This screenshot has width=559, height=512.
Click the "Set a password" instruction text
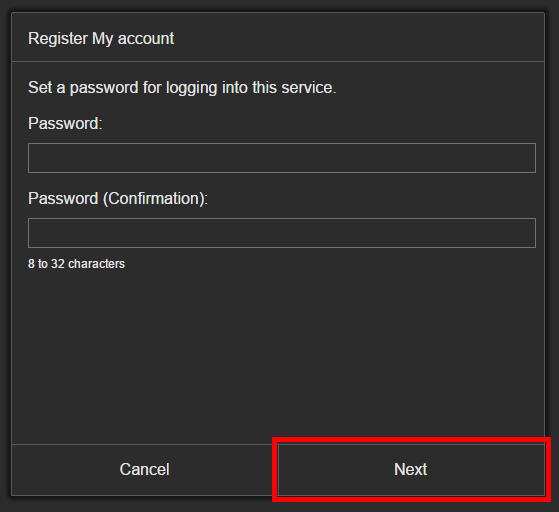[182, 88]
